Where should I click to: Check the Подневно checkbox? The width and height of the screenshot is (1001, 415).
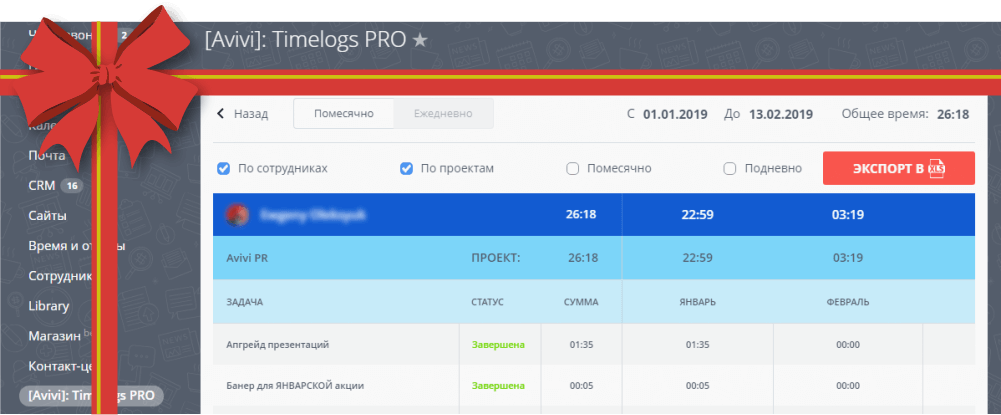(x=730, y=169)
